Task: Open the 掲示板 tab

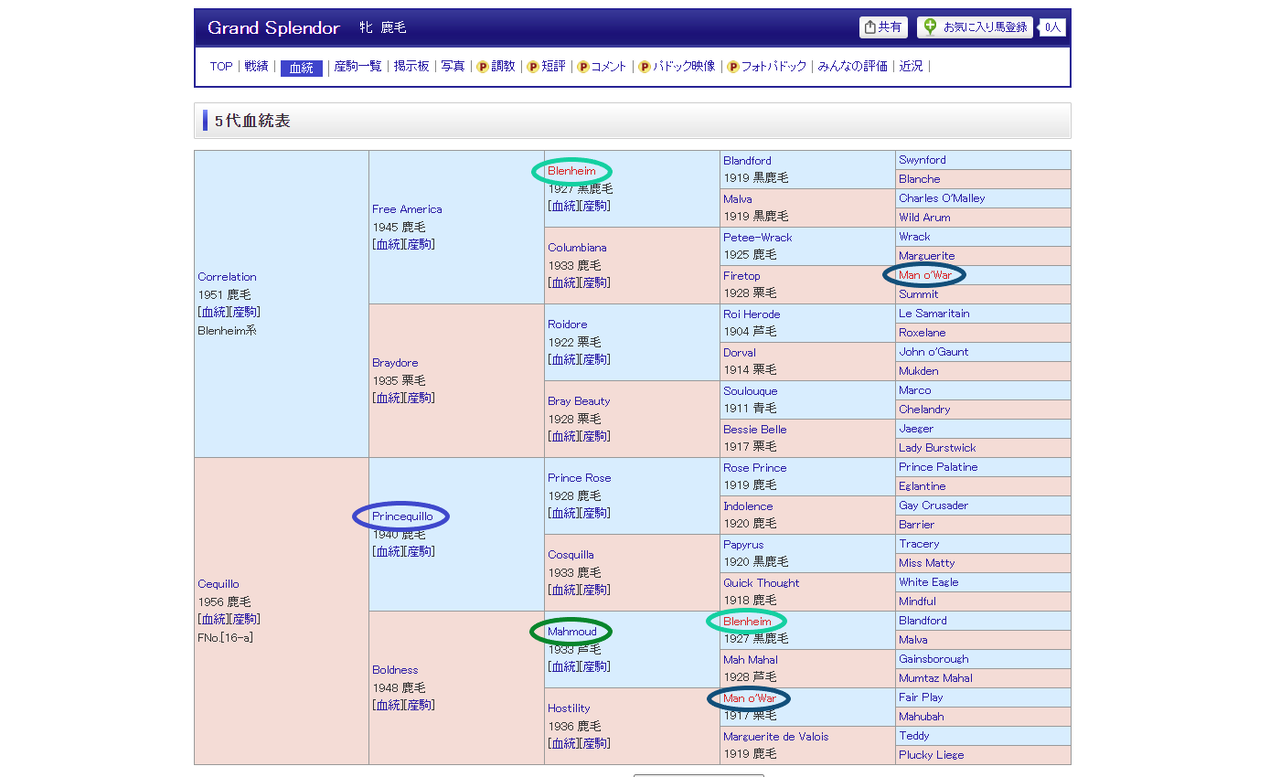Action: (x=411, y=67)
